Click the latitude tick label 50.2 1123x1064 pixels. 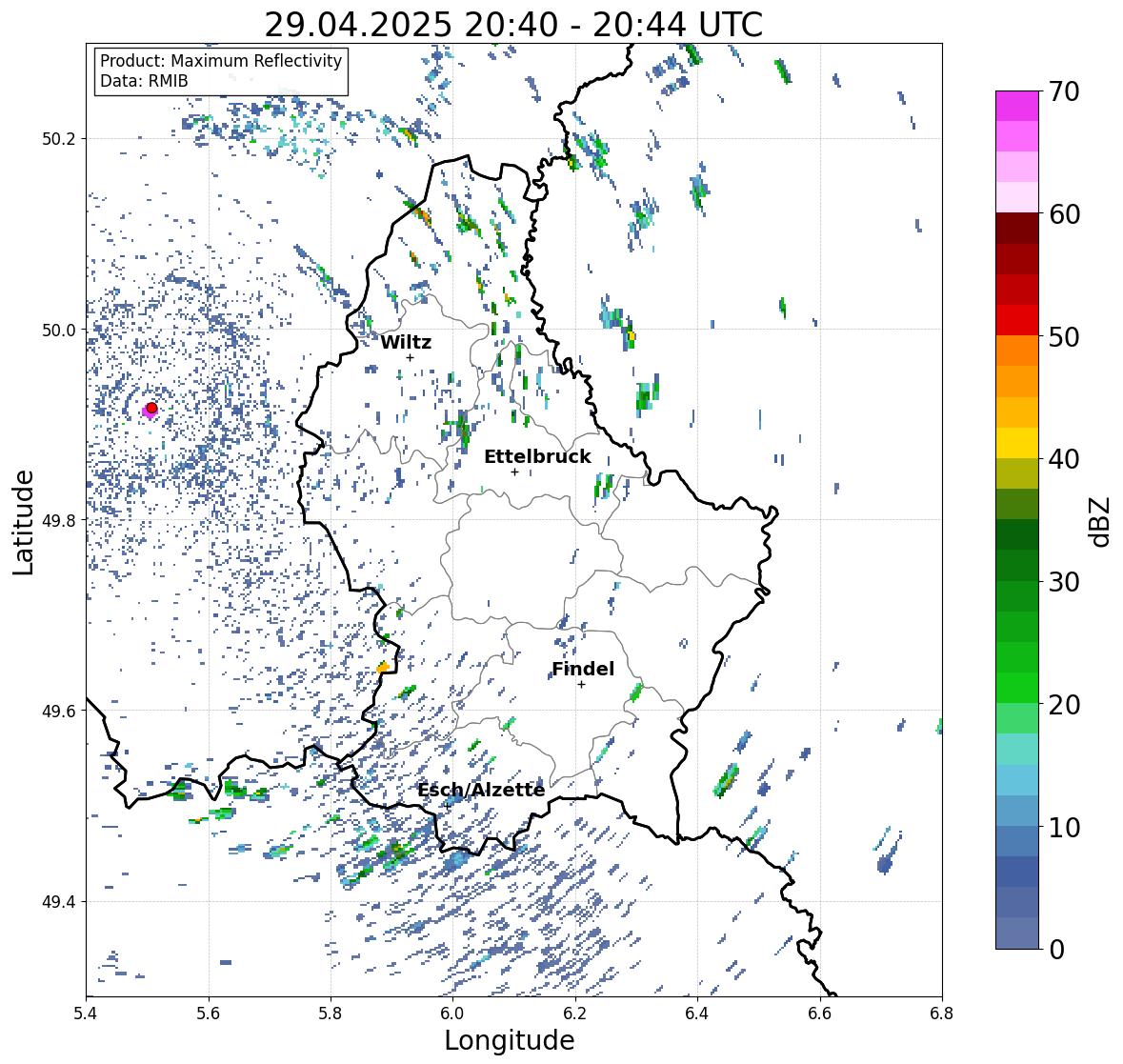click(59, 139)
